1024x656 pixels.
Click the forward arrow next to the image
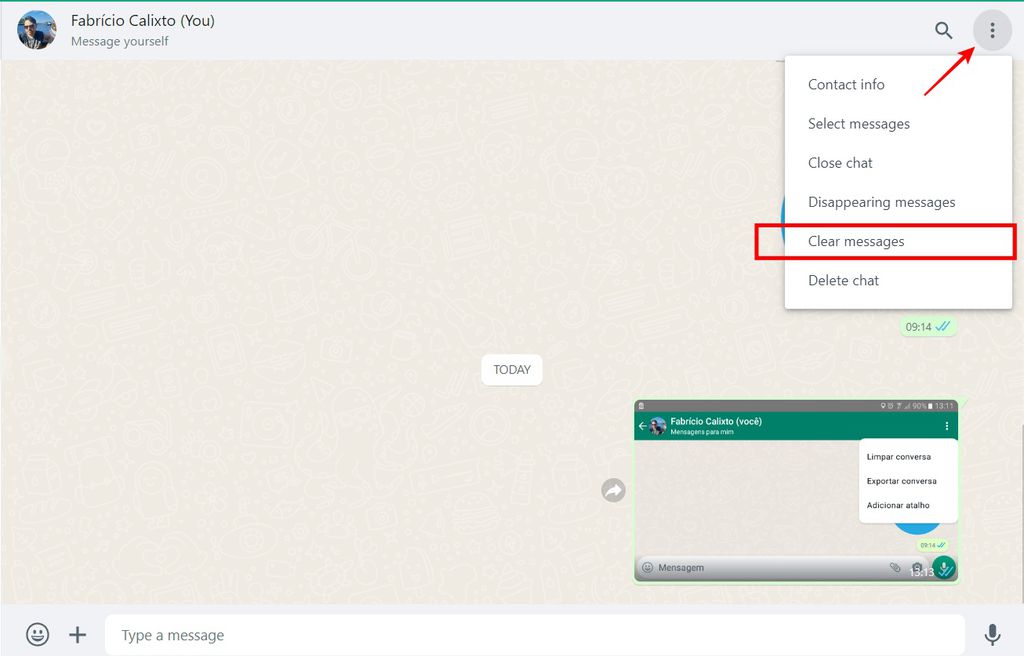(613, 490)
